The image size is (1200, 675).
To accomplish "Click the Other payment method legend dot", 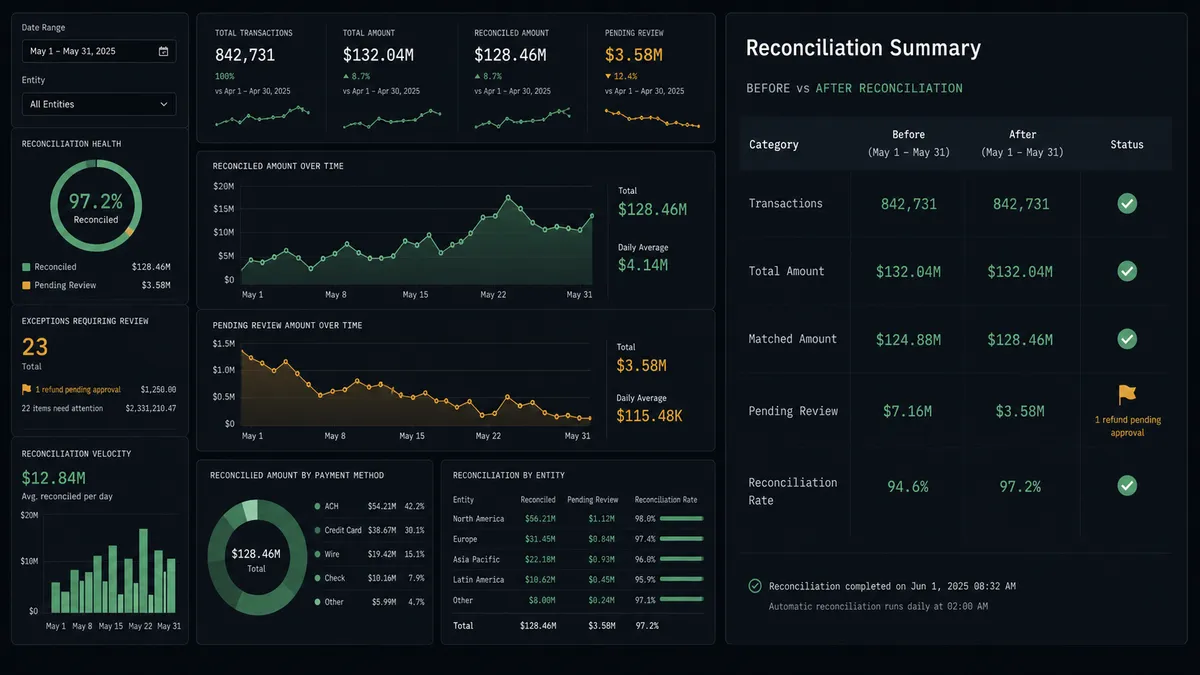I will tap(317, 602).
